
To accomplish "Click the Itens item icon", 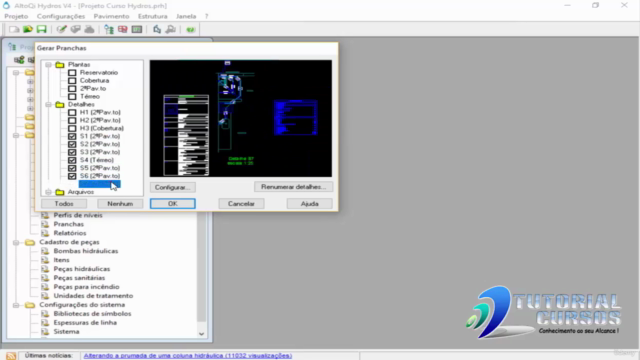I will coord(45,260).
